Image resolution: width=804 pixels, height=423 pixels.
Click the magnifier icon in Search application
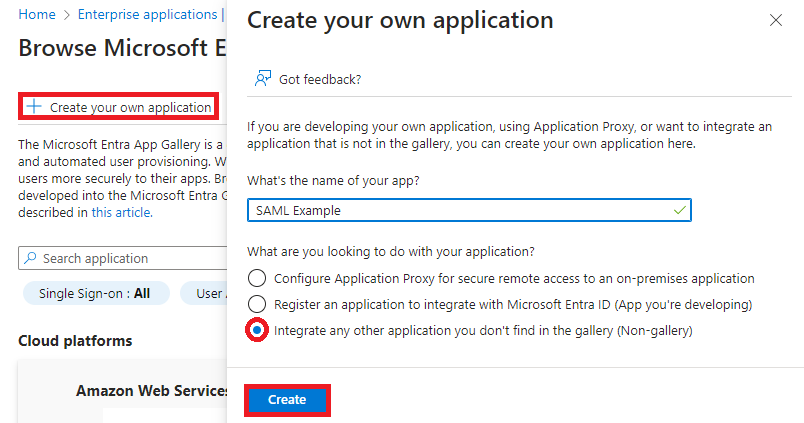[x=30, y=258]
